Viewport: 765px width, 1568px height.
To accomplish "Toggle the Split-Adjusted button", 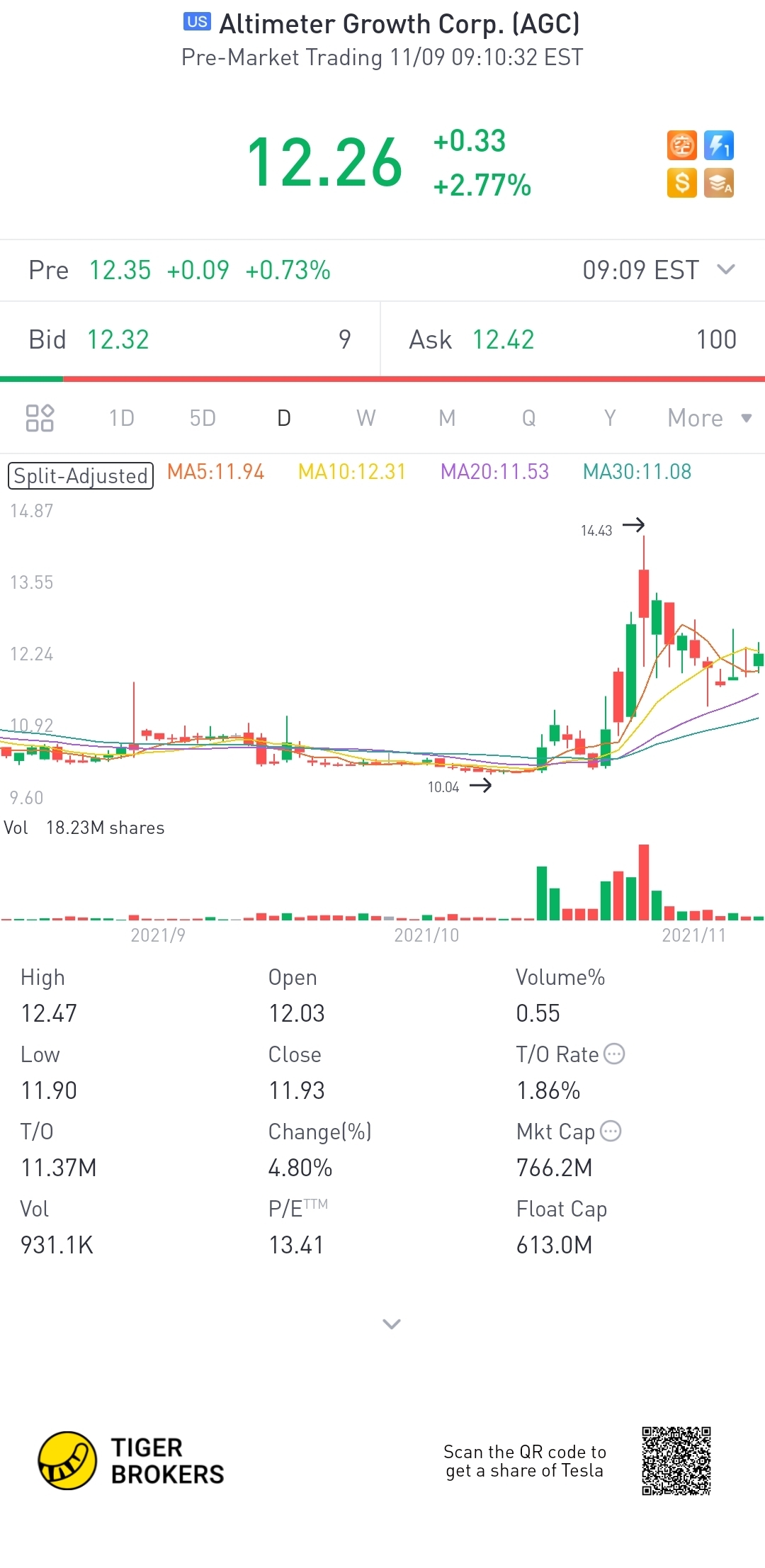I will tap(81, 475).
